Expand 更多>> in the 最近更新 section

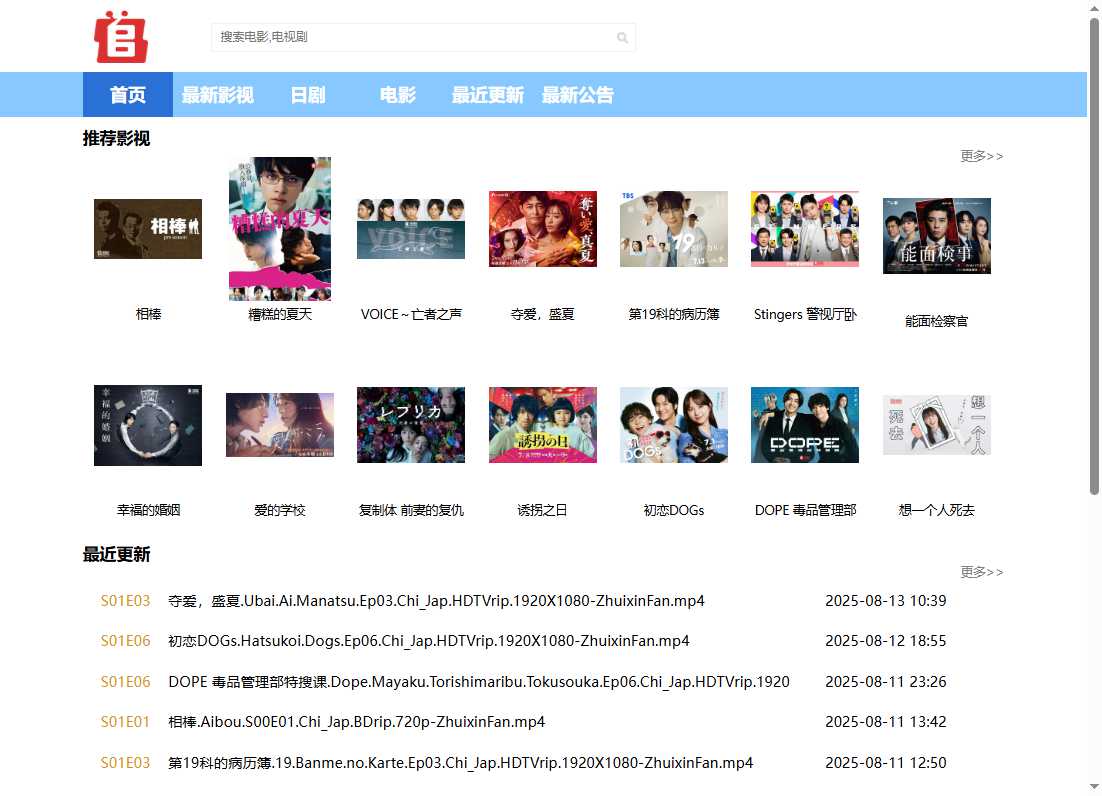coord(981,572)
